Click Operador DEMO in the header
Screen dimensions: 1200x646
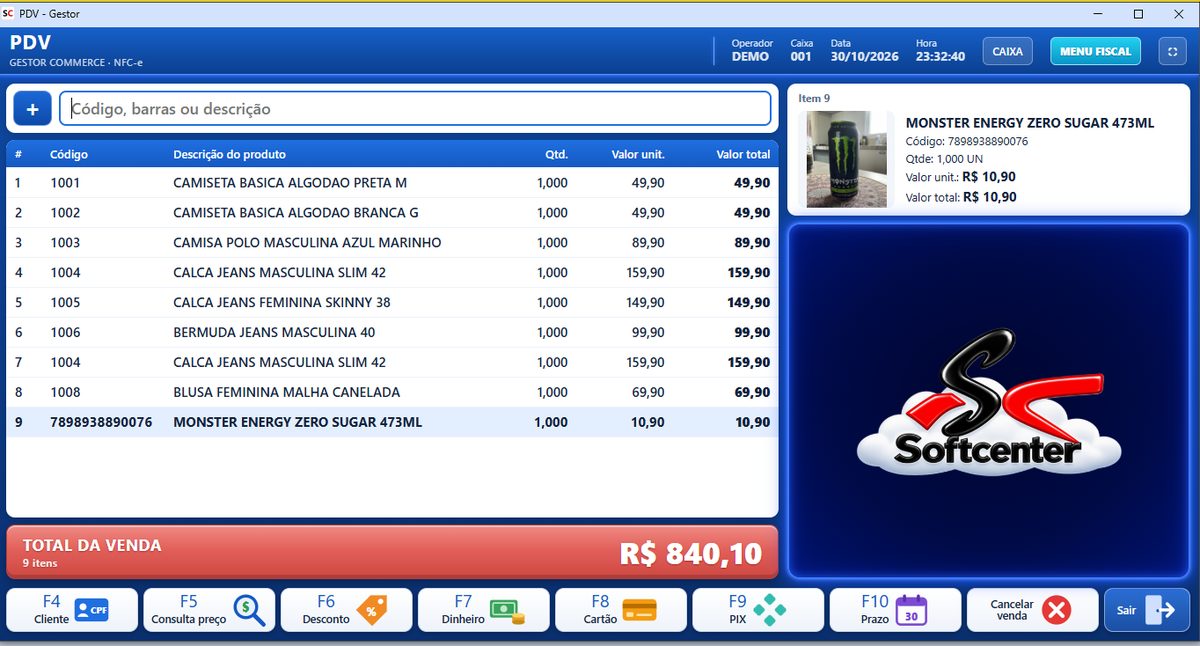pyautogui.click(x=752, y=50)
